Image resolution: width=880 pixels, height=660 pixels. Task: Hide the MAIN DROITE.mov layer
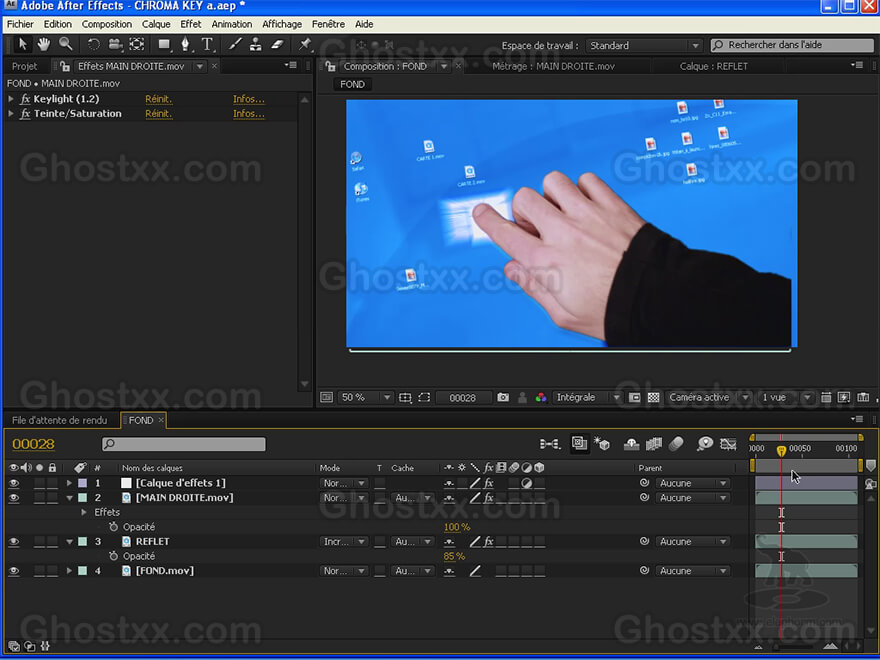coord(14,497)
